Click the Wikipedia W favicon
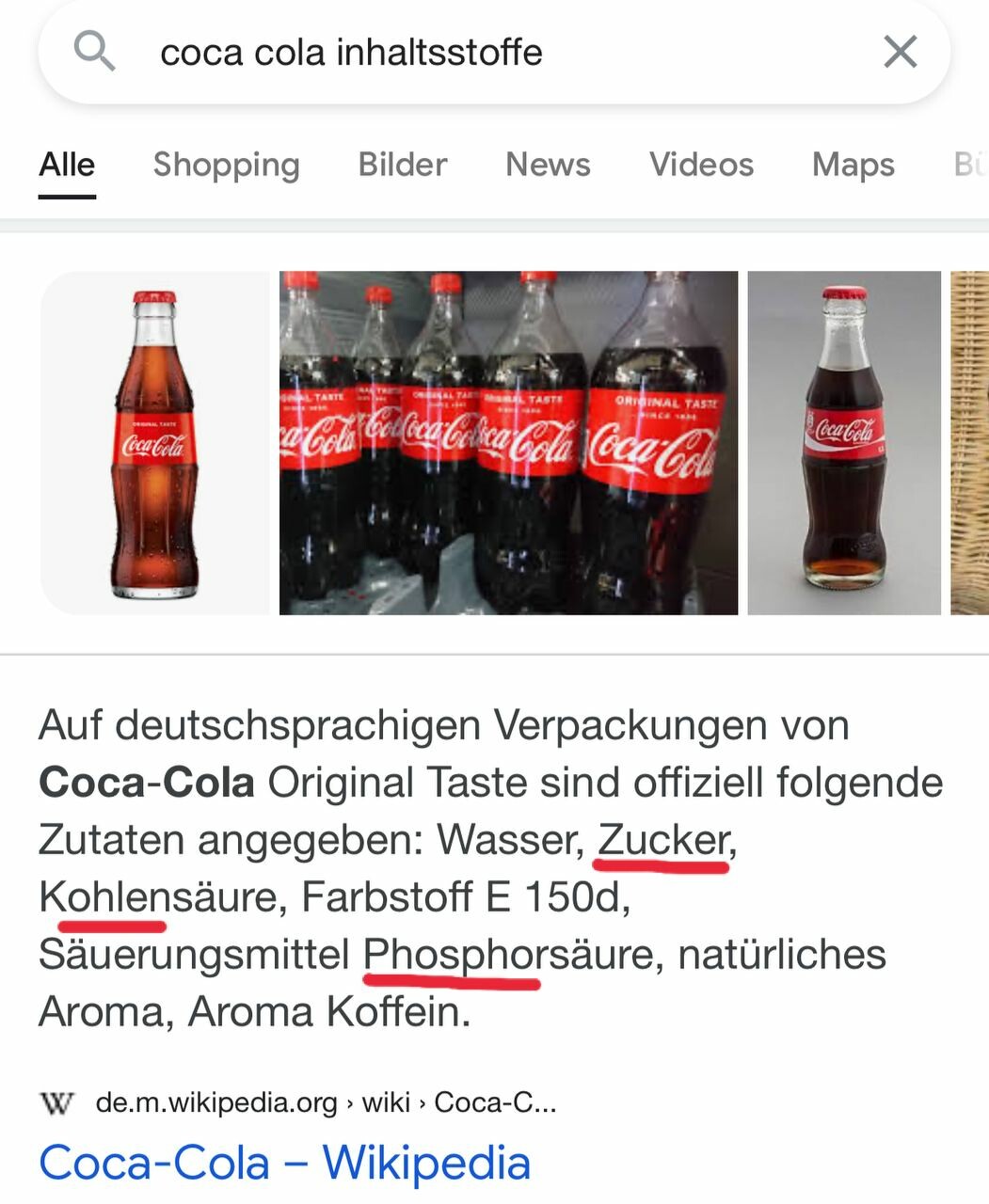The height and width of the screenshot is (1204, 989). (x=56, y=1102)
